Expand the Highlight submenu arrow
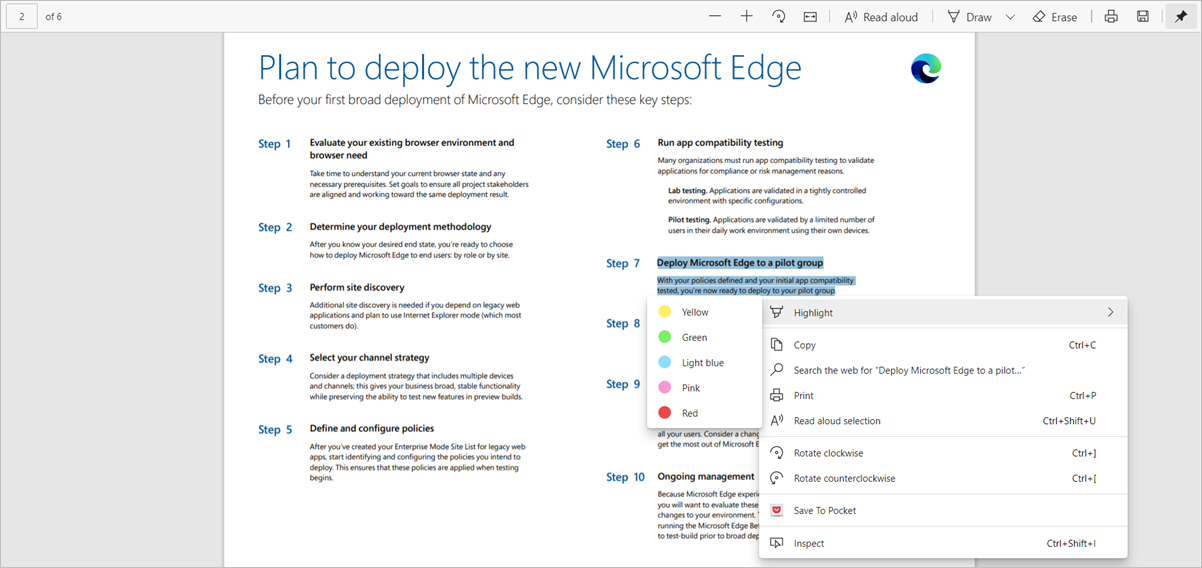The width and height of the screenshot is (1202, 568). (x=1110, y=313)
